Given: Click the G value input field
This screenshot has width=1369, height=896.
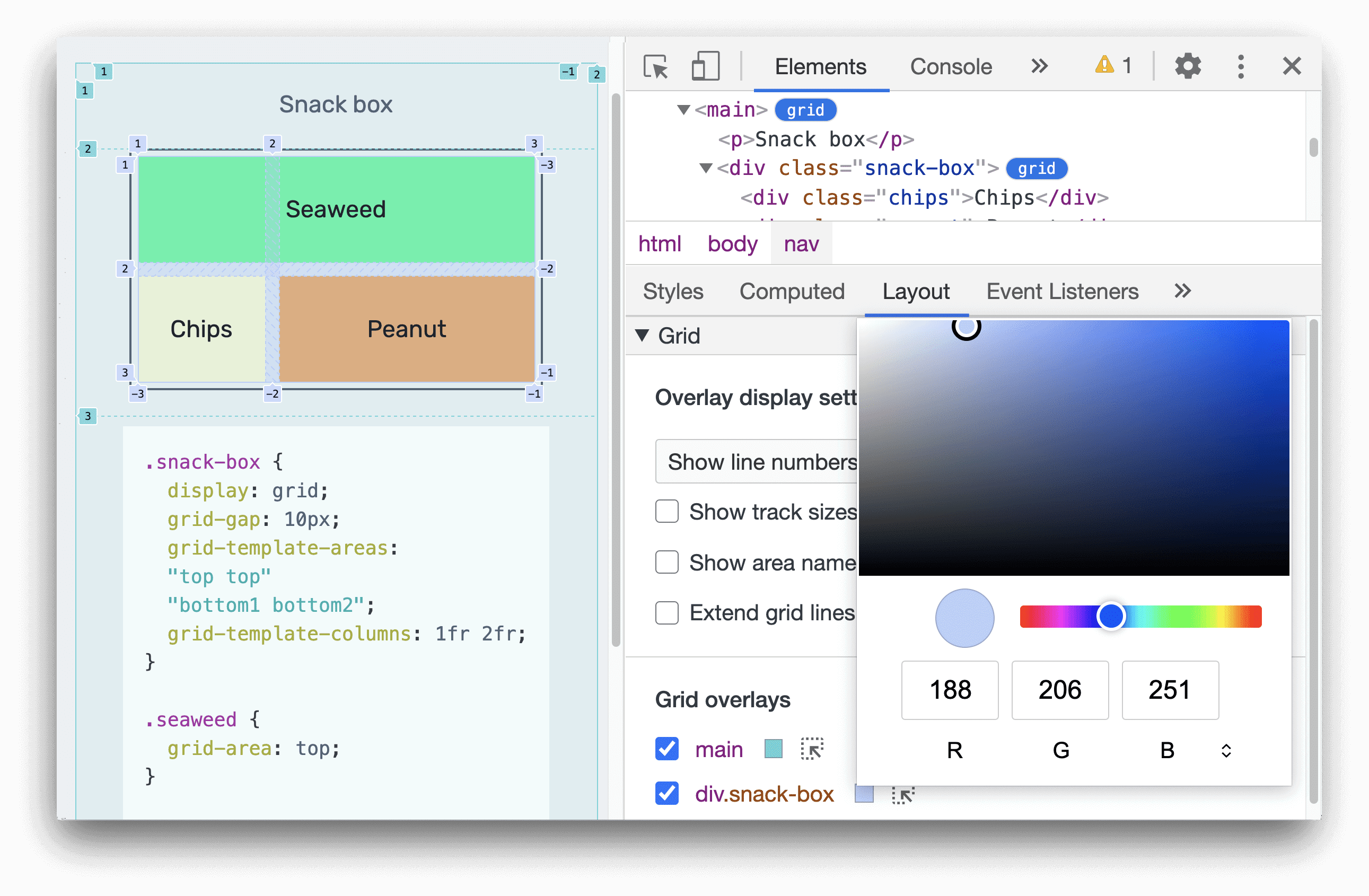Looking at the screenshot, I should point(1060,688).
